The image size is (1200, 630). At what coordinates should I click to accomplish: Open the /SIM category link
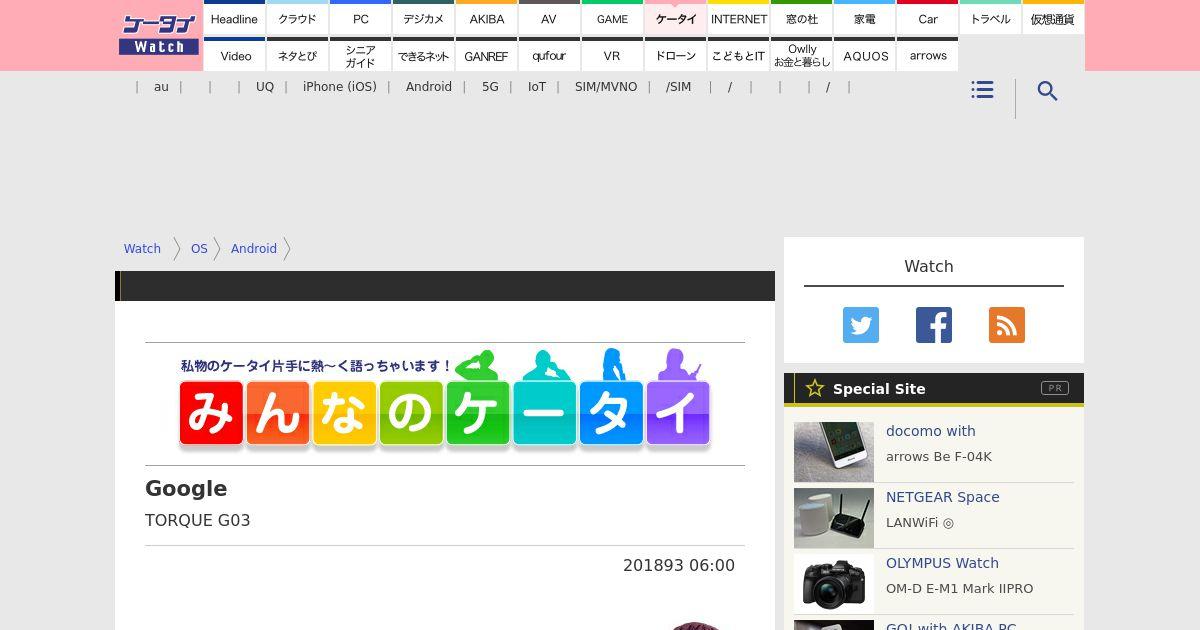click(x=678, y=87)
